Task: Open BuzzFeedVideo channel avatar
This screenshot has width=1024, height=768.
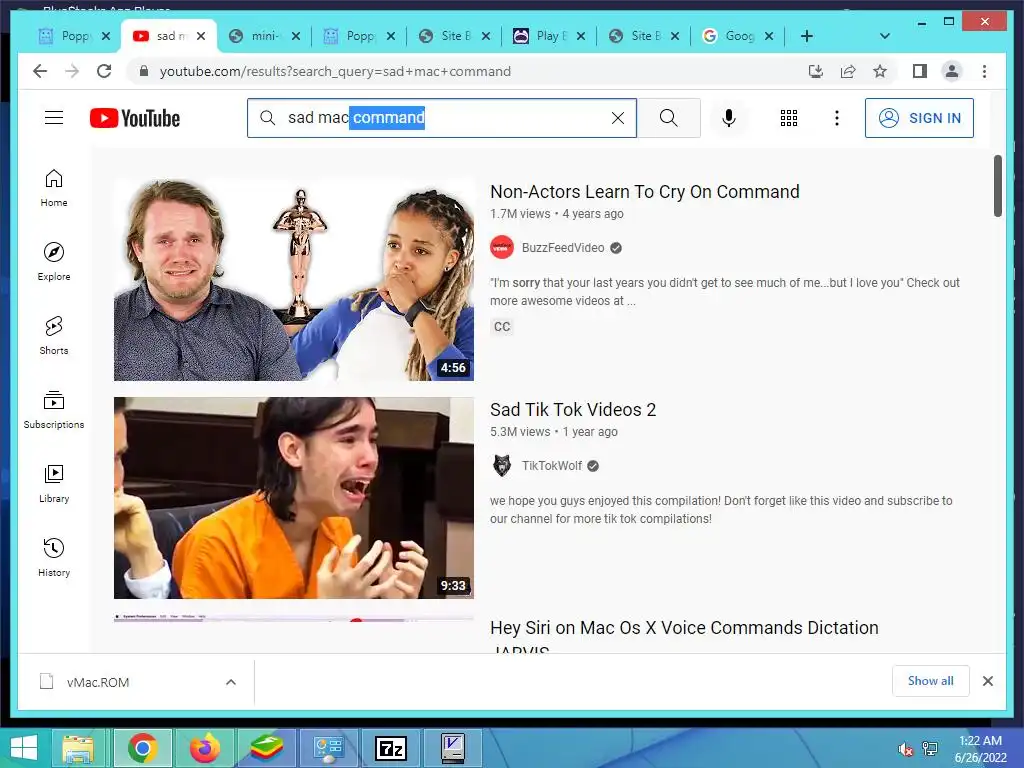Action: (502, 248)
